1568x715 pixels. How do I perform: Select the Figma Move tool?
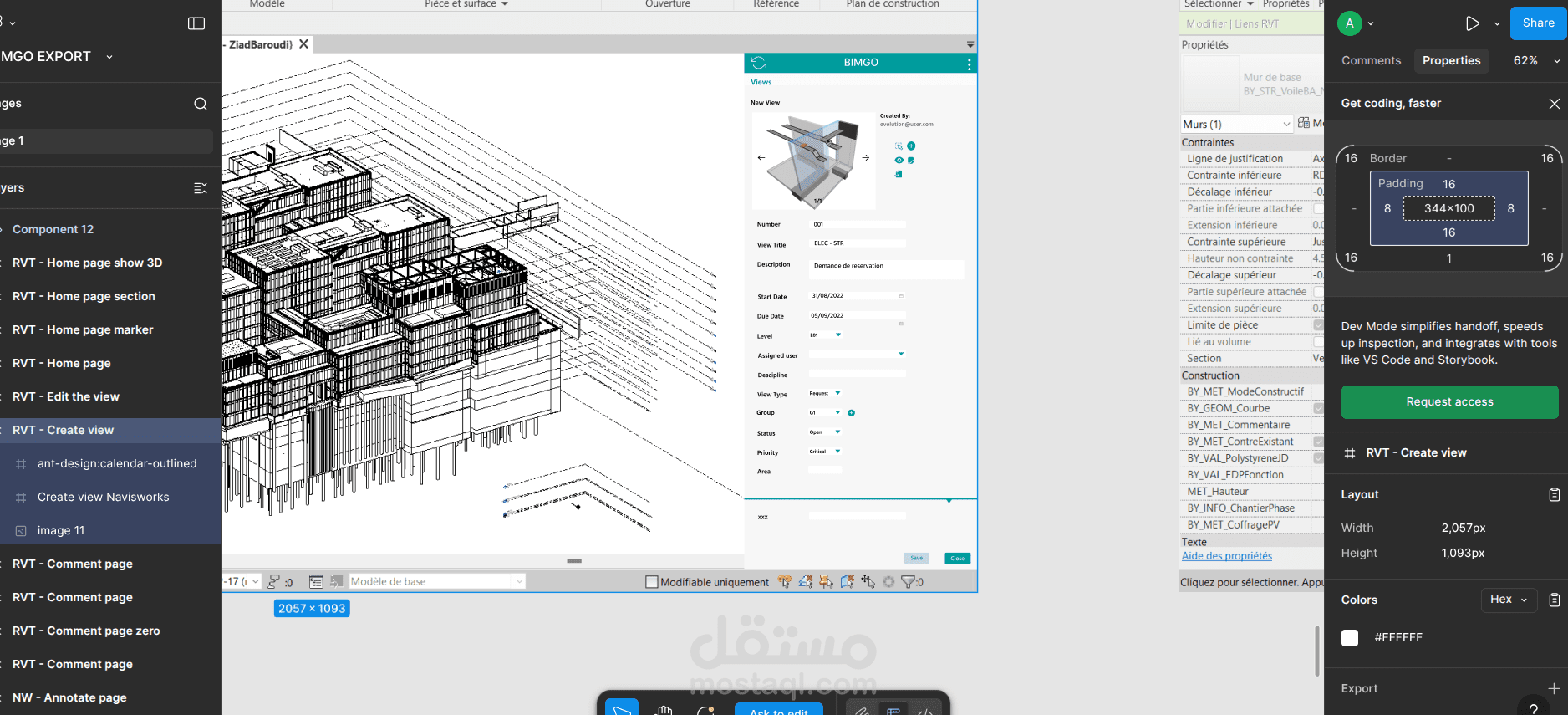tap(622, 708)
